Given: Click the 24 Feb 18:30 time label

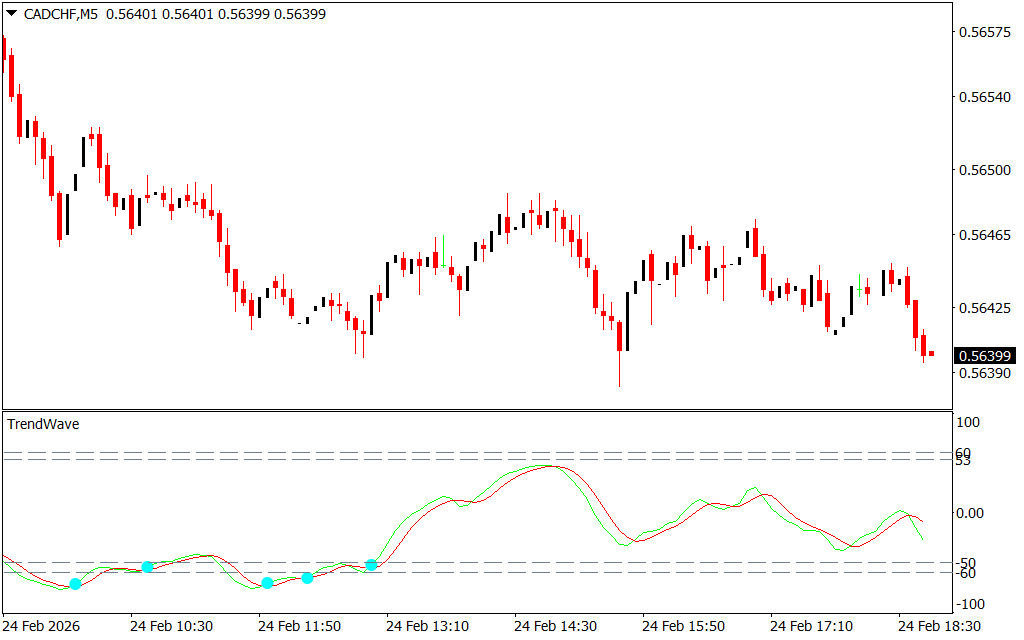Looking at the screenshot, I should click(939, 626).
